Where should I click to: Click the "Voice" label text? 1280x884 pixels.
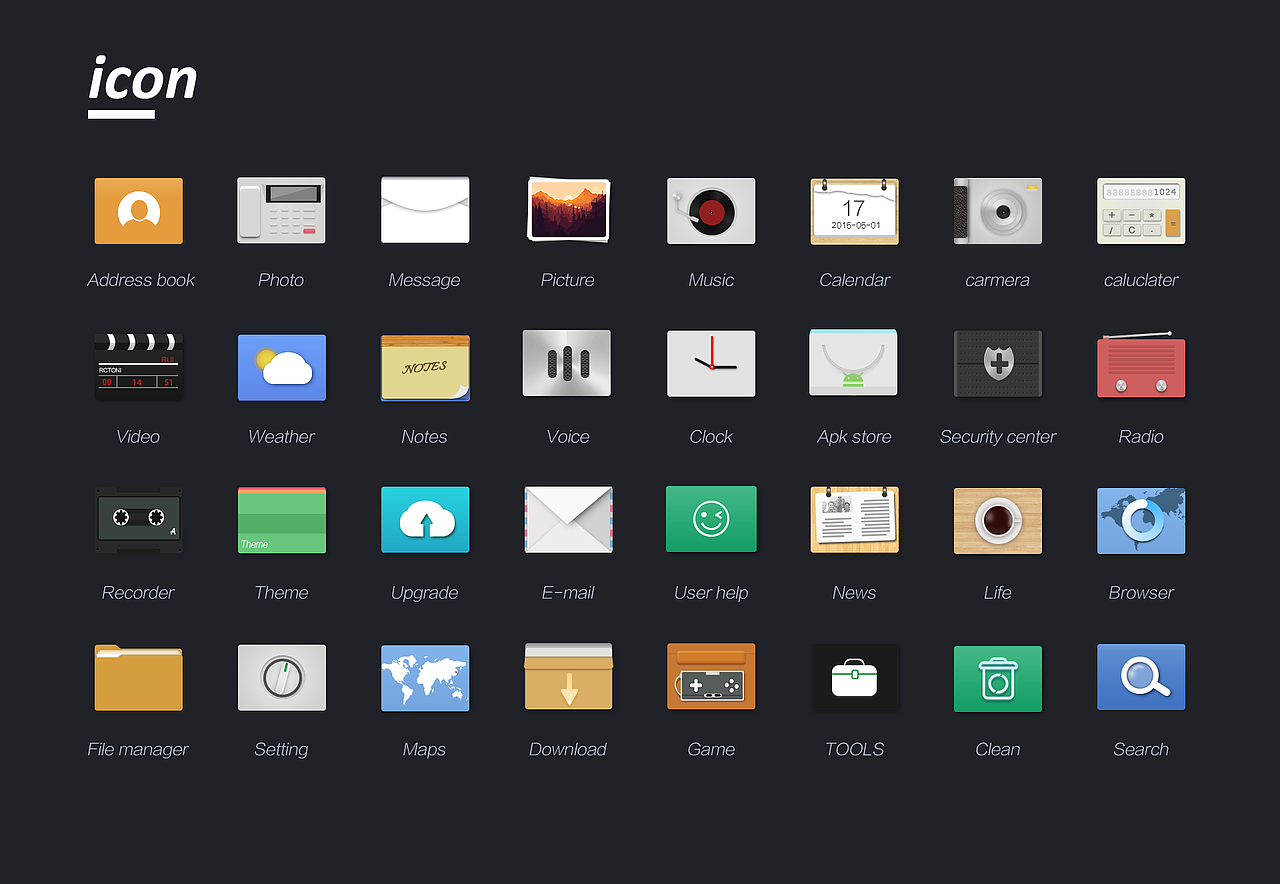point(568,437)
